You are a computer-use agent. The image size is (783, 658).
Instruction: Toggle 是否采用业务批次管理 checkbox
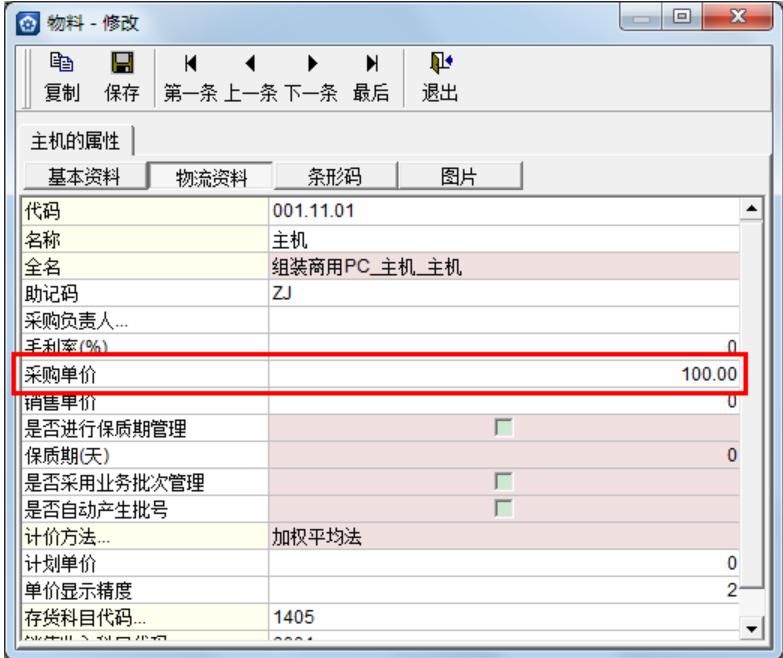click(503, 481)
